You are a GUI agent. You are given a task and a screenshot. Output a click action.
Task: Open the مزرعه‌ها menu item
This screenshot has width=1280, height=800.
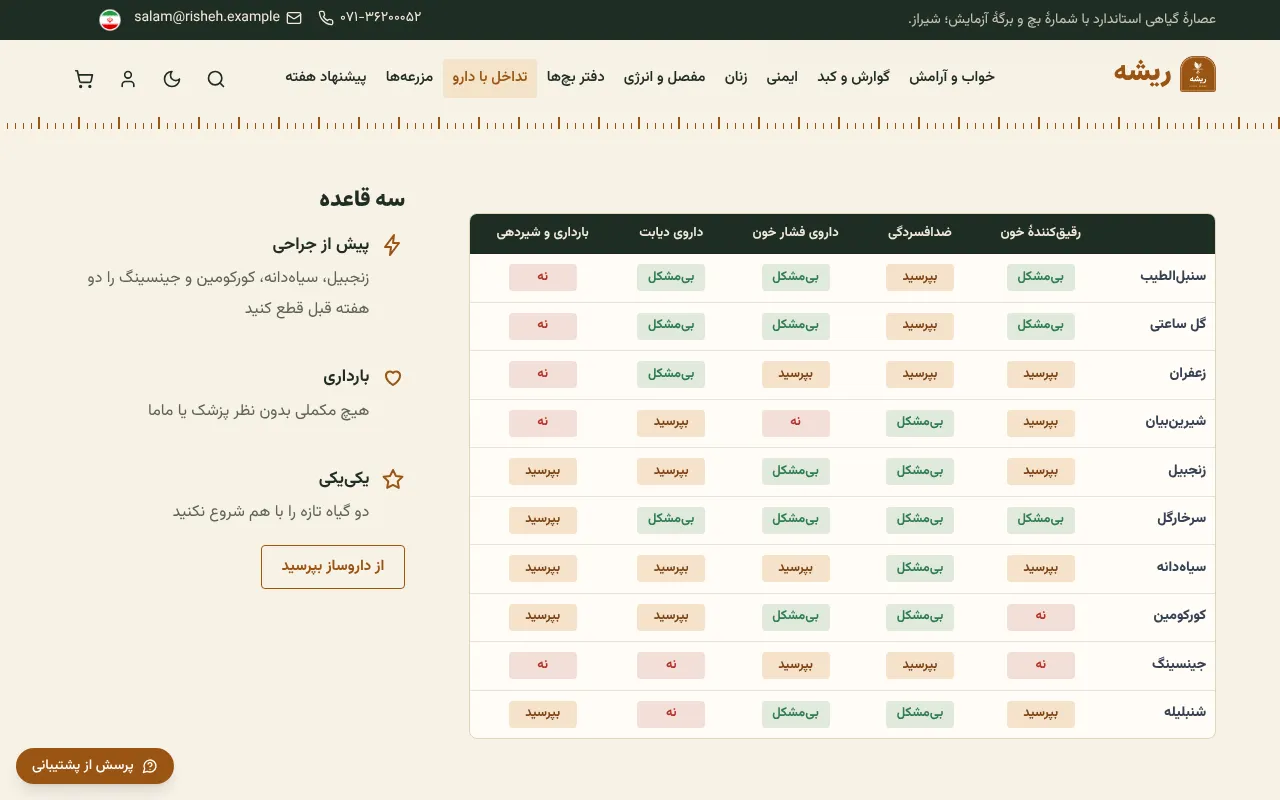(x=410, y=78)
